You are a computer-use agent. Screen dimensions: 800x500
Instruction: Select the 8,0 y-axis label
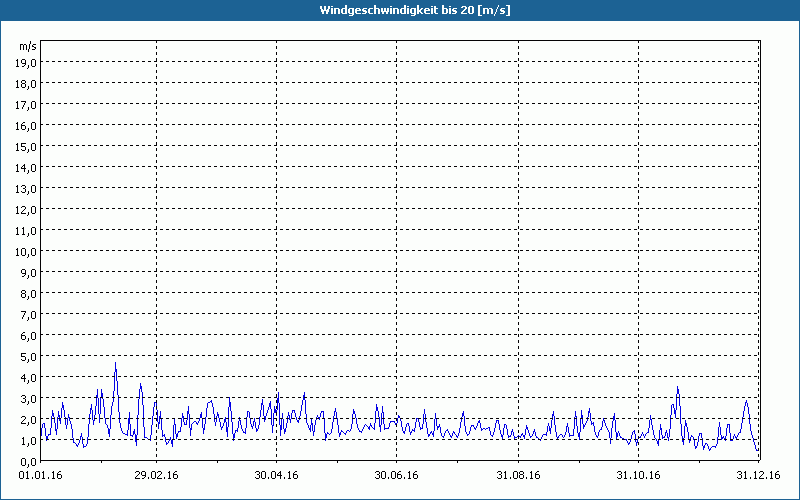pos(29,294)
